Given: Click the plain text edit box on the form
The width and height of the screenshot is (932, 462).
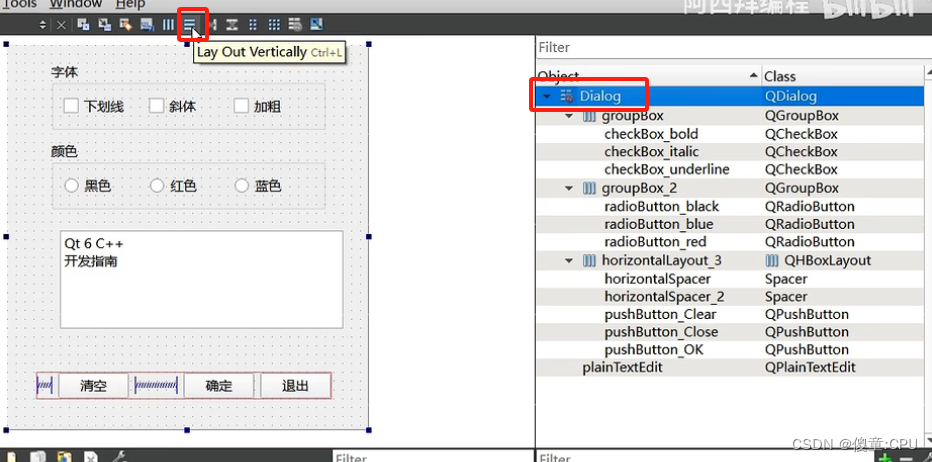Looking at the screenshot, I should (x=201, y=279).
